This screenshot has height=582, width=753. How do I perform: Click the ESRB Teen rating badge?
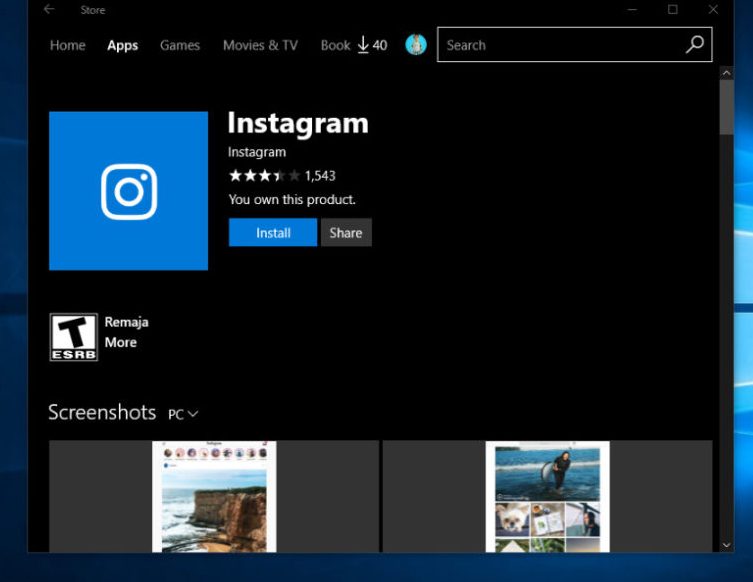(73, 337)
